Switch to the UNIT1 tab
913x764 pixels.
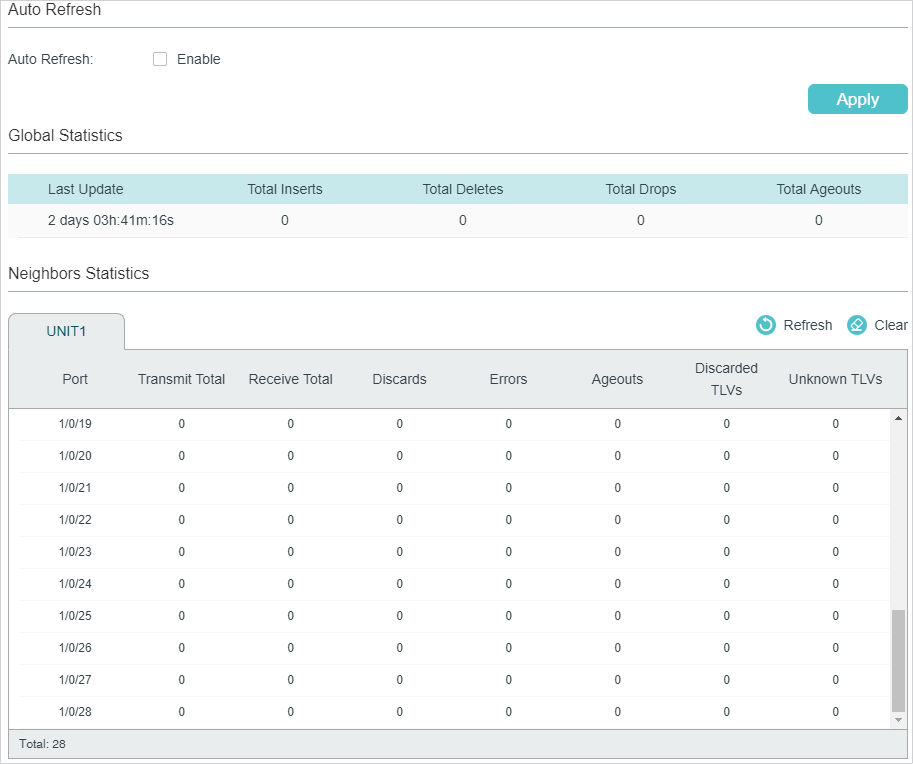67,332
